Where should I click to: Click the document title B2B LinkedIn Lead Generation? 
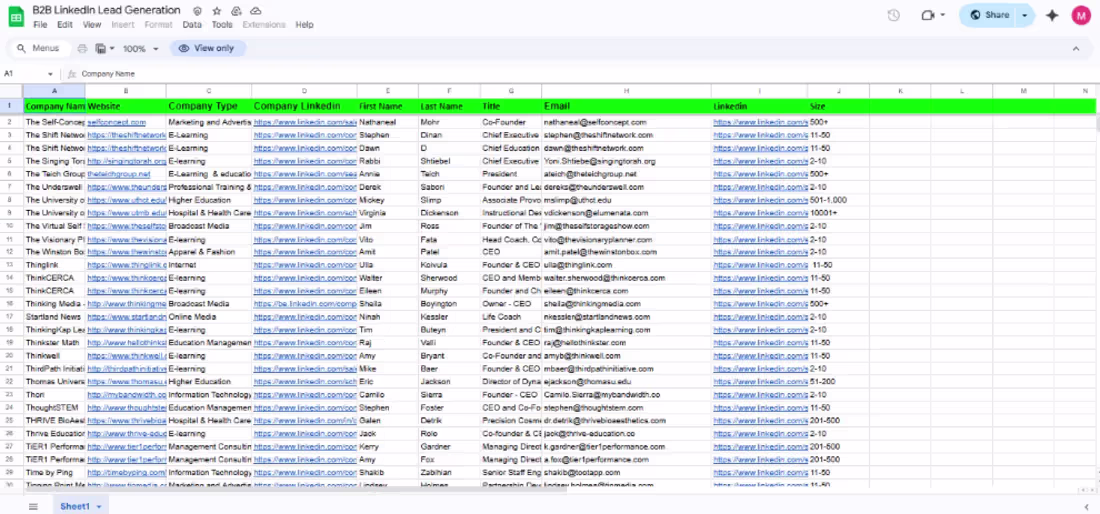[106, 11]
